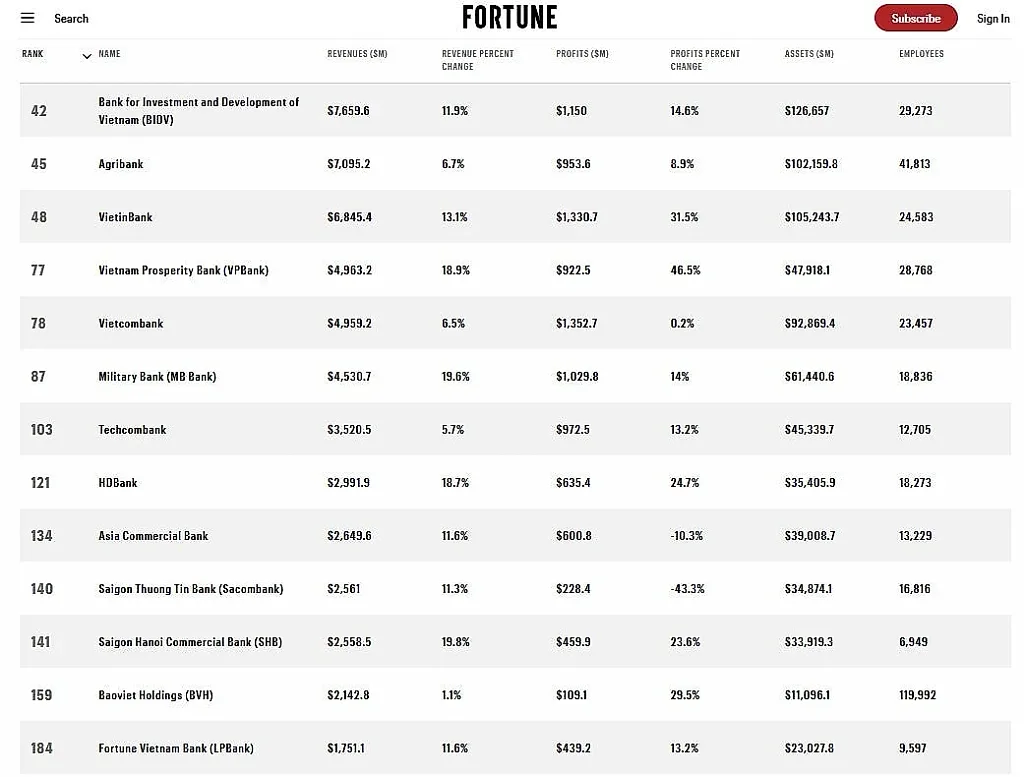Screen dimensions: 1024x777
Task: Go to Fortune home via logo
Action: point(510,18)
